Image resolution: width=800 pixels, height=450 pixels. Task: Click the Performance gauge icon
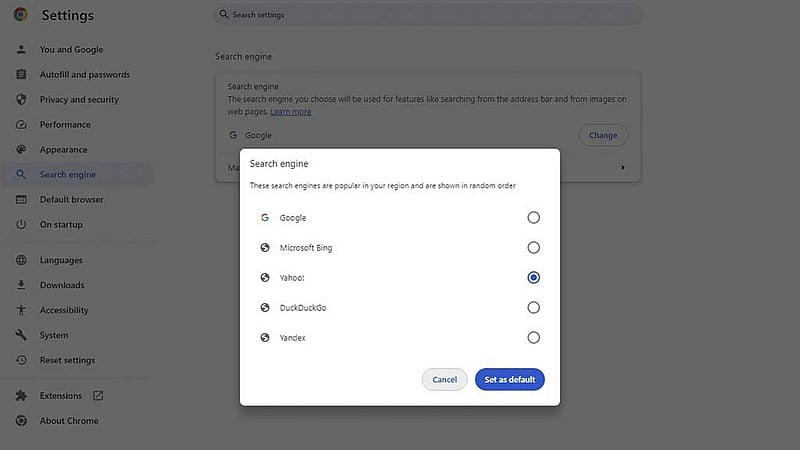coord(21,124)
